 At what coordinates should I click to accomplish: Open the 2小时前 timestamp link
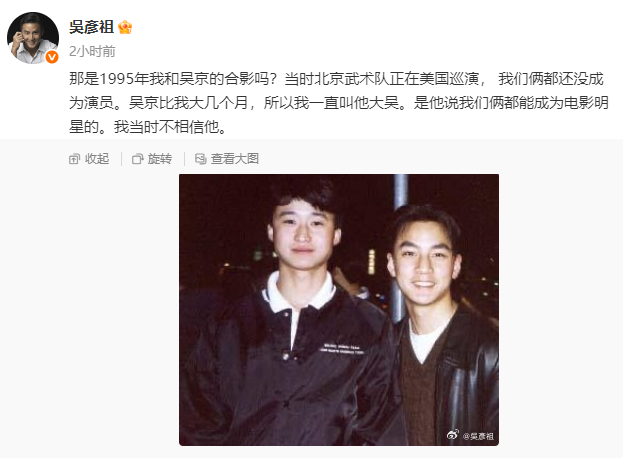[x=92, y=51]
